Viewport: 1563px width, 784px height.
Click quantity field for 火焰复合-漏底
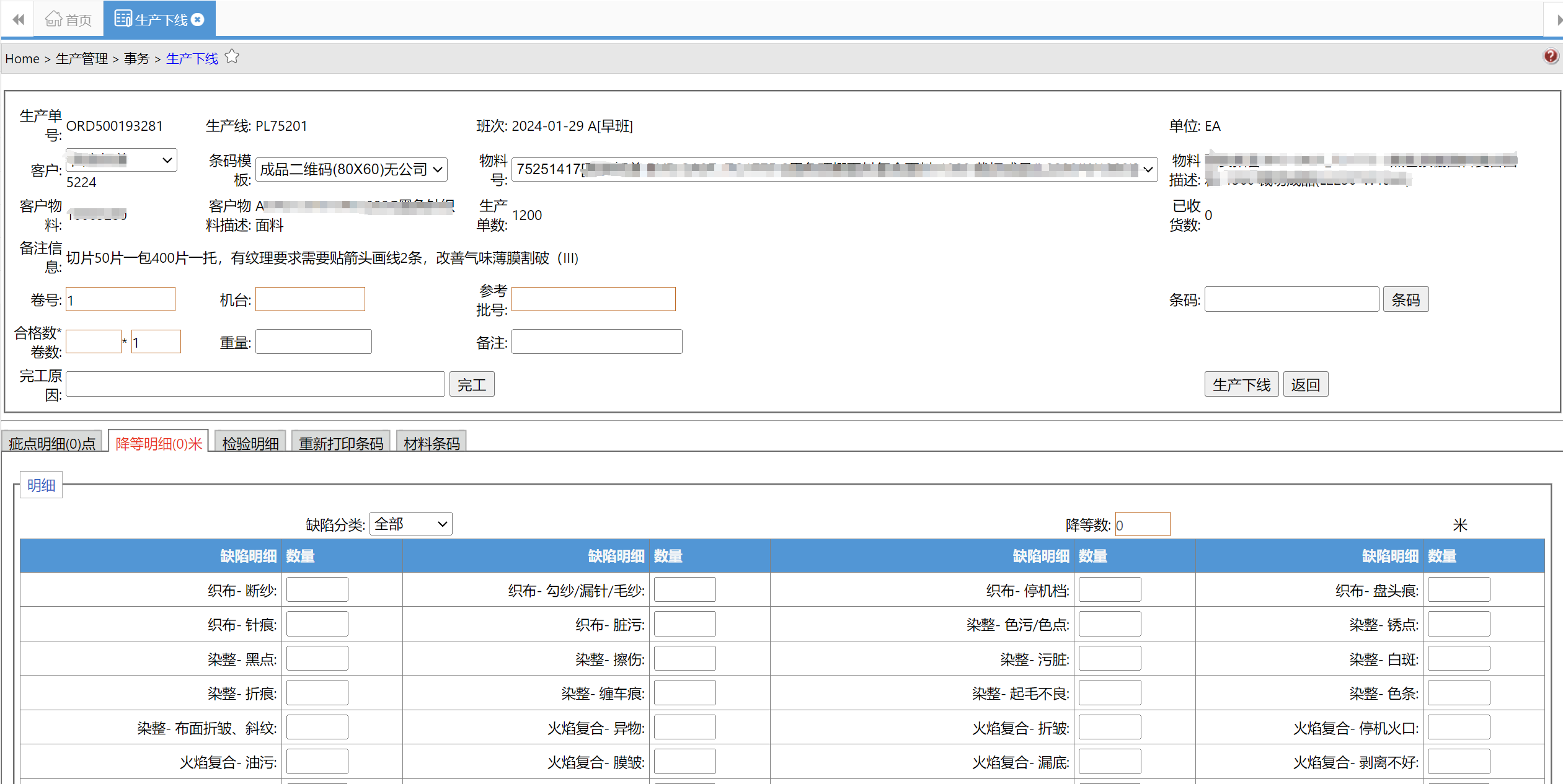tap(1109, 761)
